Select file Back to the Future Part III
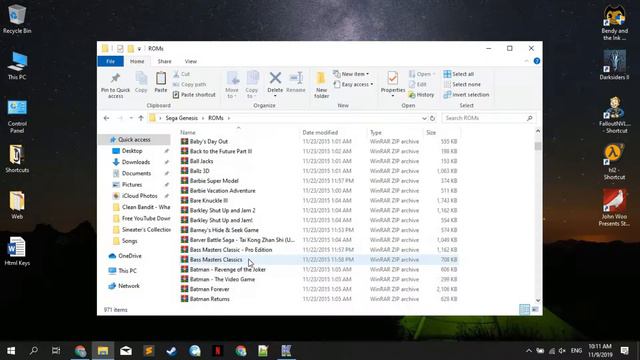Screen dimensions: 640x360 pos(221,151)
